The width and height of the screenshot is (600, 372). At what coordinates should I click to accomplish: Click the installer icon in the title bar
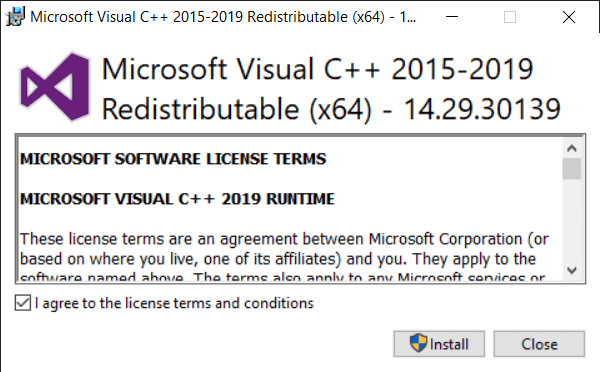point(15,16)
